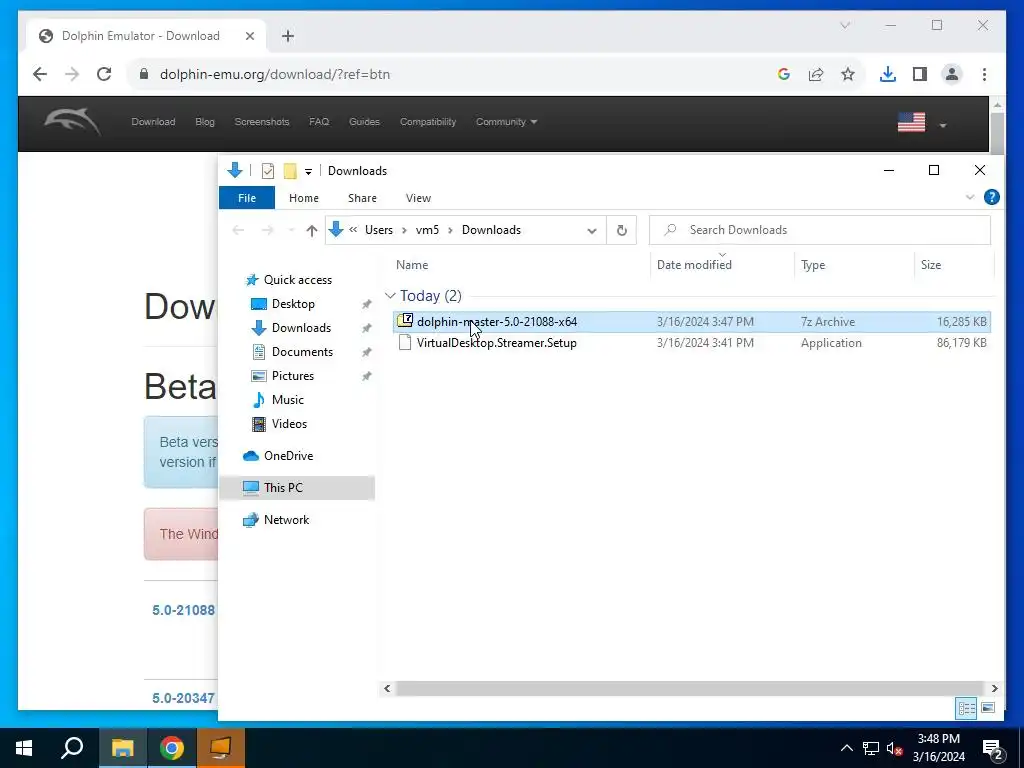
Task: Open new Chrome tab
Action: (288, 37)
